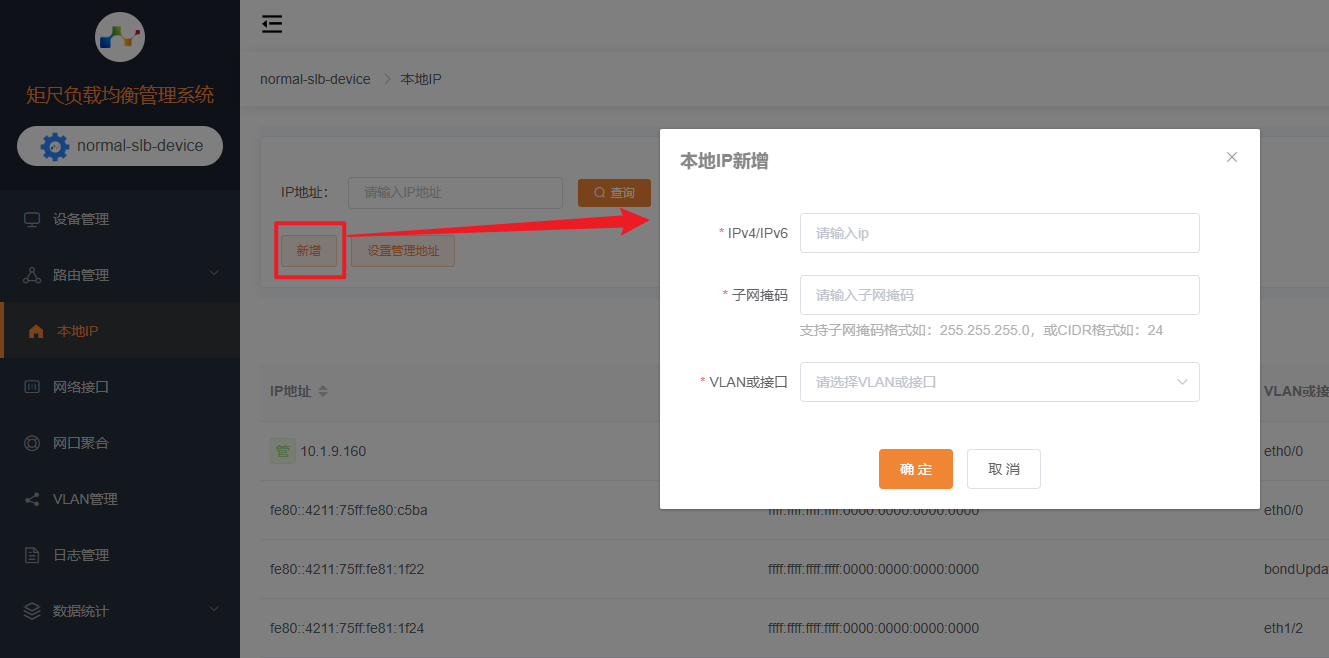Select 本地IP in the sidebar menu
The image size is (1329, 658).
77,331
